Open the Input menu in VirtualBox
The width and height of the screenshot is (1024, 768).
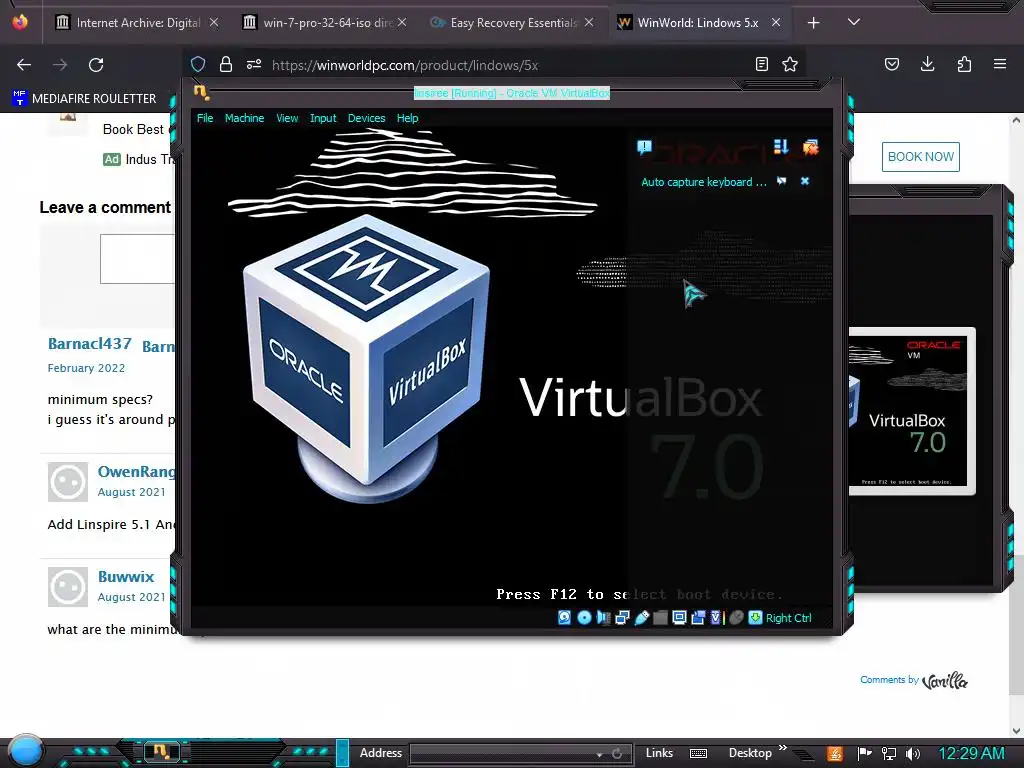(323, 118)
